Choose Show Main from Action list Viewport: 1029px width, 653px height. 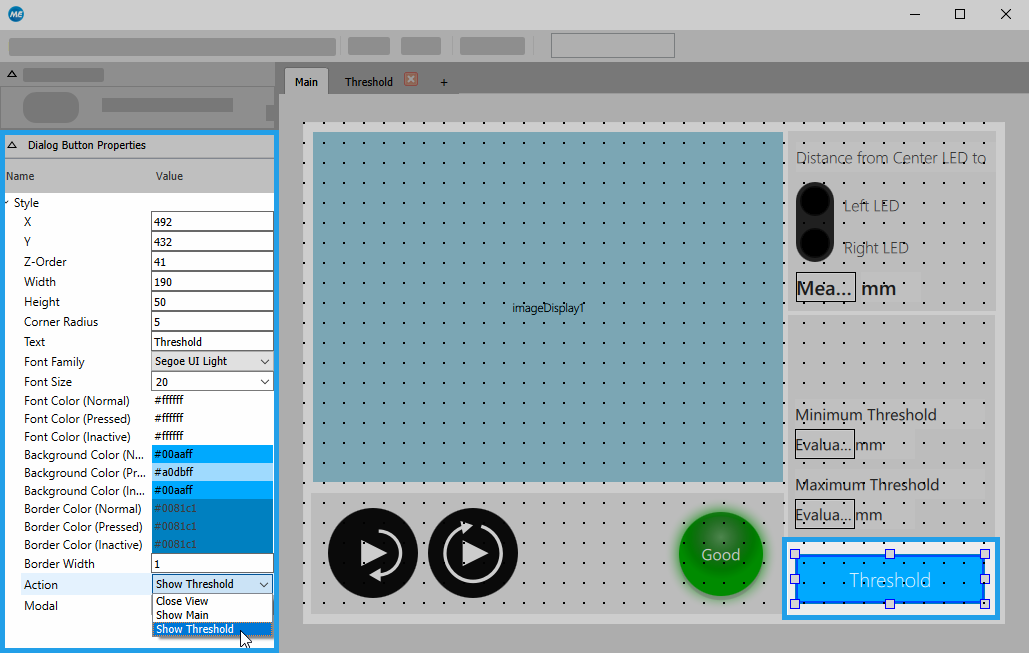[x=182, y=615]
